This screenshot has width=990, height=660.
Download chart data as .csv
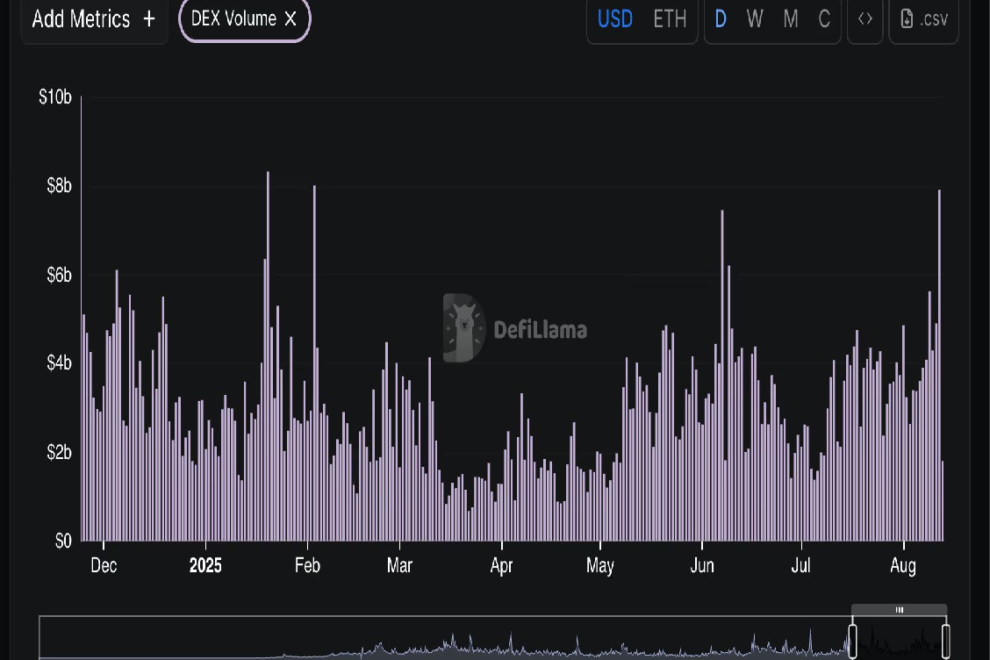point(923,19)
